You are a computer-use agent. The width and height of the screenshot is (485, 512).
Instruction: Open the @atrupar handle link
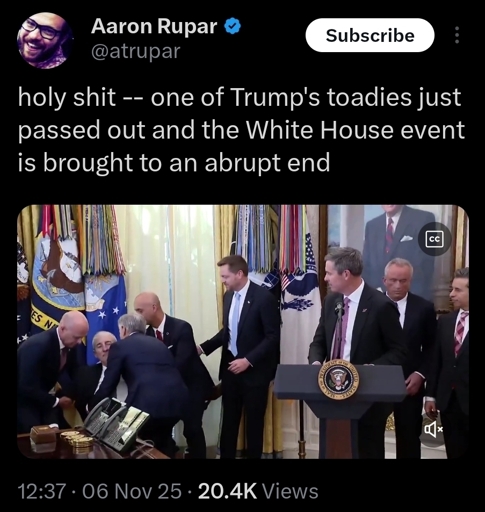coord(136,51)
